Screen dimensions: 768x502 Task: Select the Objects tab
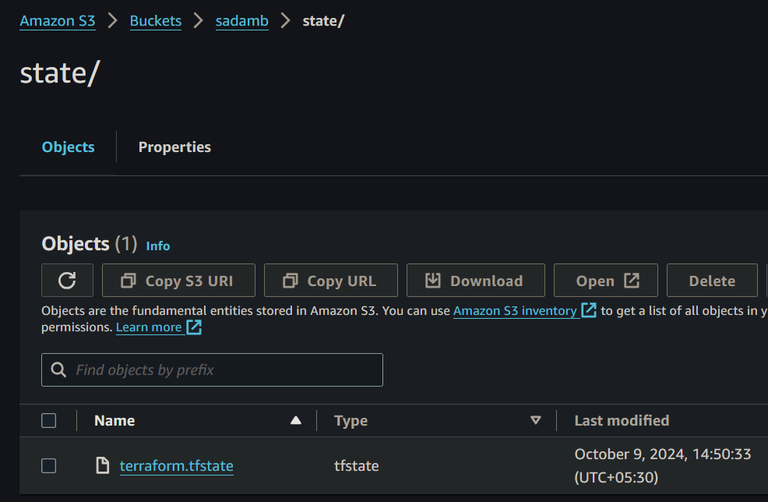(68, 147)
